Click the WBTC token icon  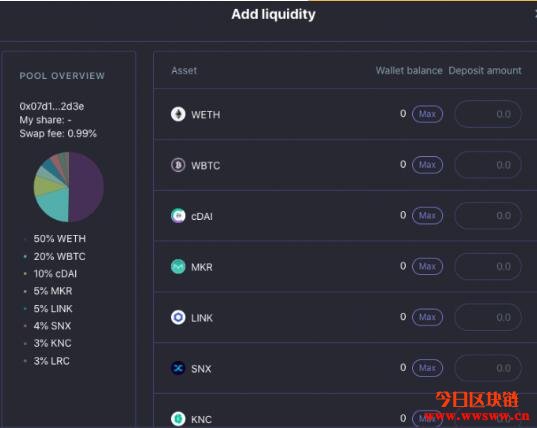pyautogui.click(x=178, y=165)
